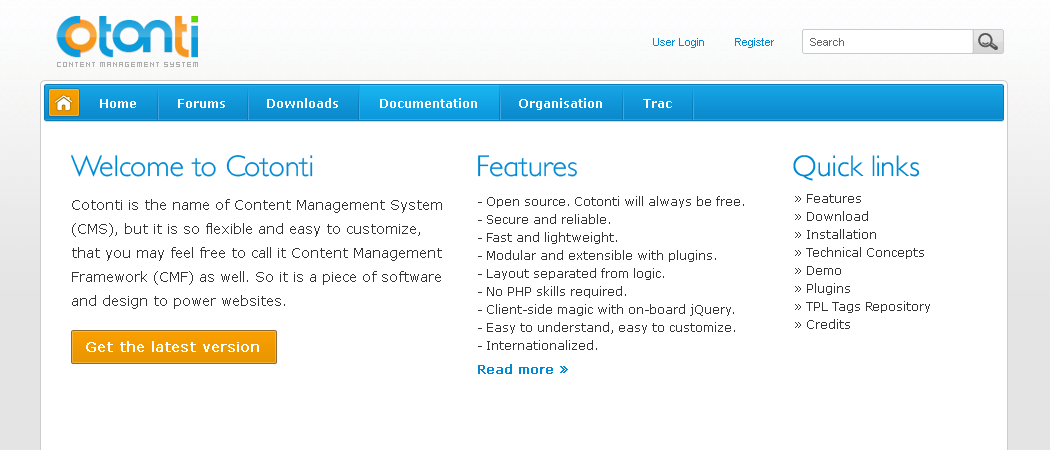Click the text 'Secure and reliable.'

pyautogui.click(x=548, y=219)
